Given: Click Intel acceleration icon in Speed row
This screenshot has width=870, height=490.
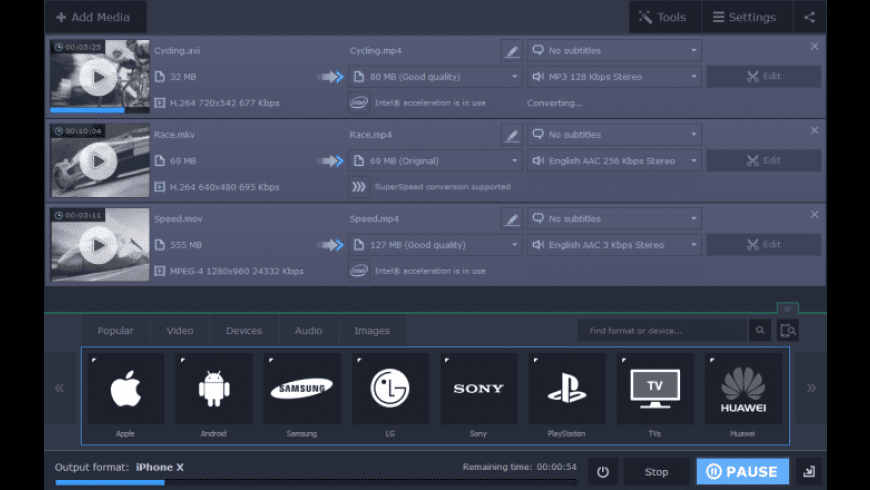Looking at the screenshot, I should click(x=359, y=271).
